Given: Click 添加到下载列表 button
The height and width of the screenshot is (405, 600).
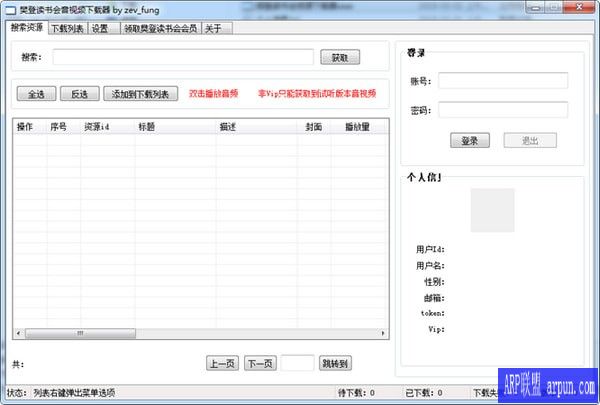Looking at the screenshot, I should (140, 94).
